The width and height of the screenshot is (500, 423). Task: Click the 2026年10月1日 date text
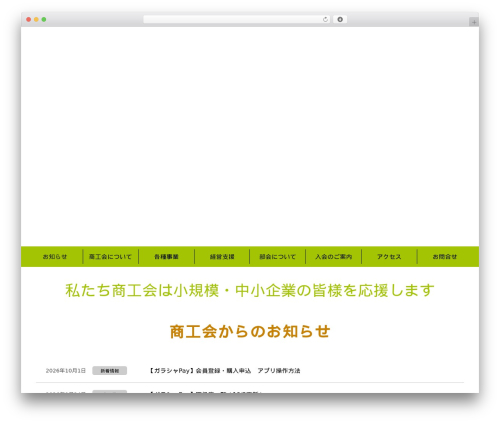tap(66, 371)
